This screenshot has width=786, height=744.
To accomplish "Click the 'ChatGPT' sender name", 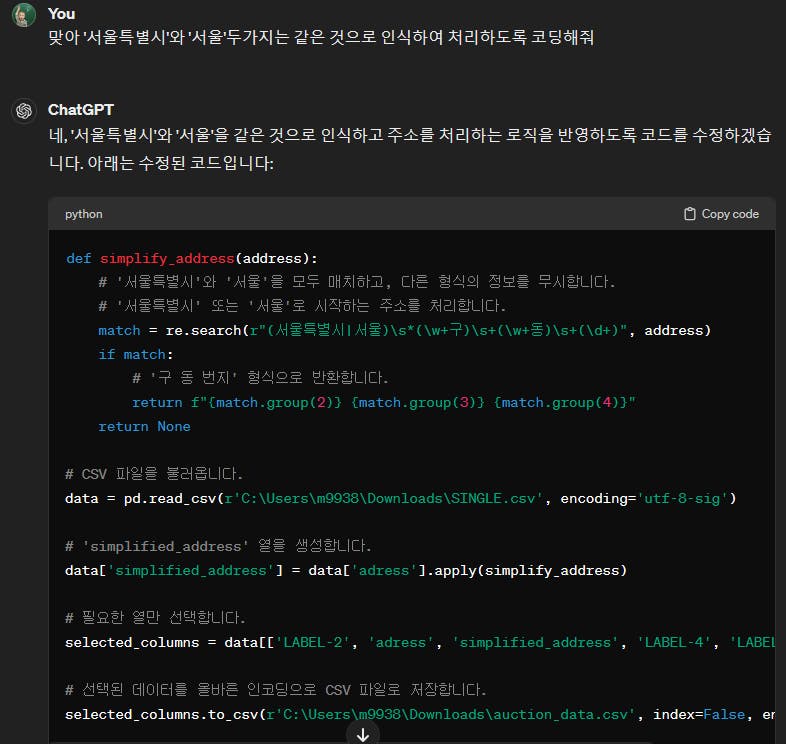I will [x=81, y=110].
